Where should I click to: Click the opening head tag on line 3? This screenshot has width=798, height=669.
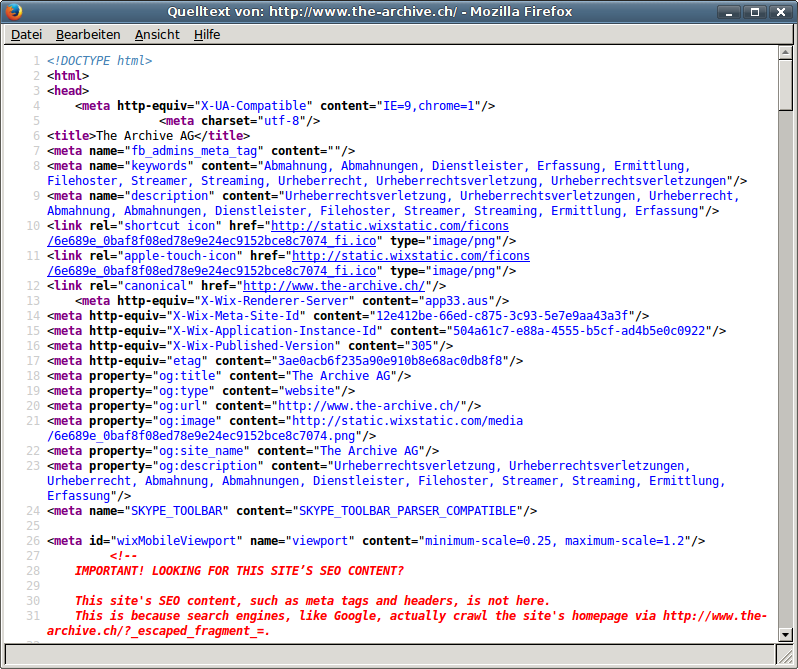click(68, 91)
